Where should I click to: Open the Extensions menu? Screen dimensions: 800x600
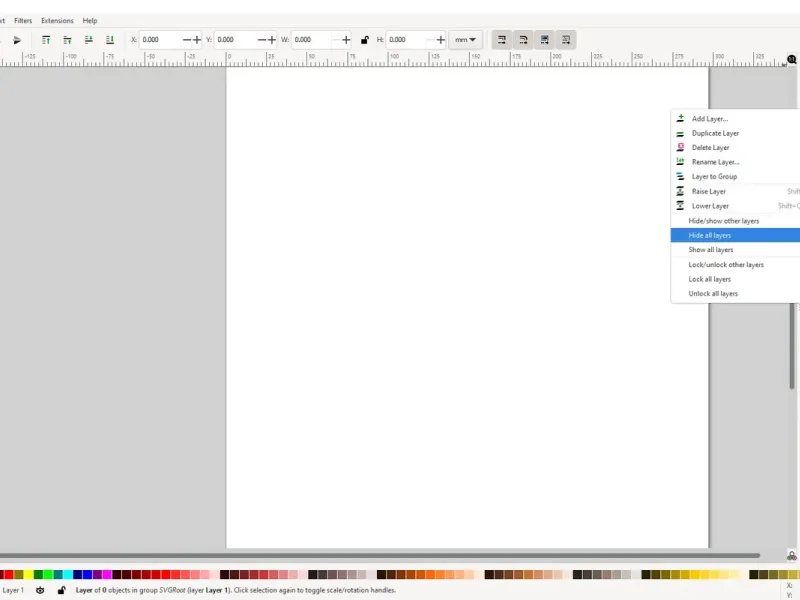click(x=57, y=21)
